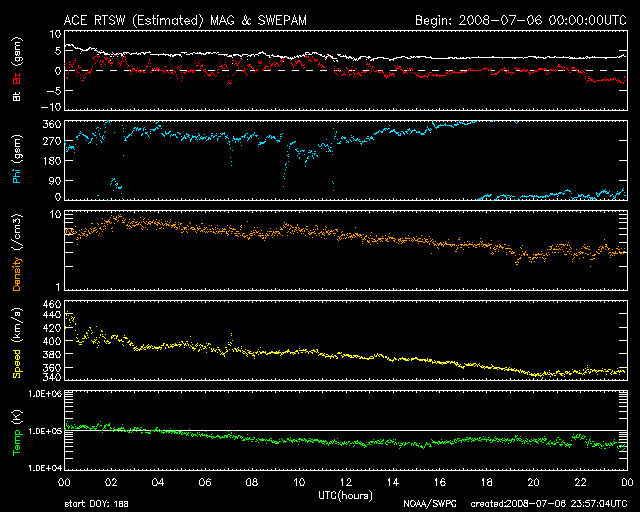Screen dimensions: 640x512
Task: Click the 18 hour label on time axis
Action: (x=487, y=482)
